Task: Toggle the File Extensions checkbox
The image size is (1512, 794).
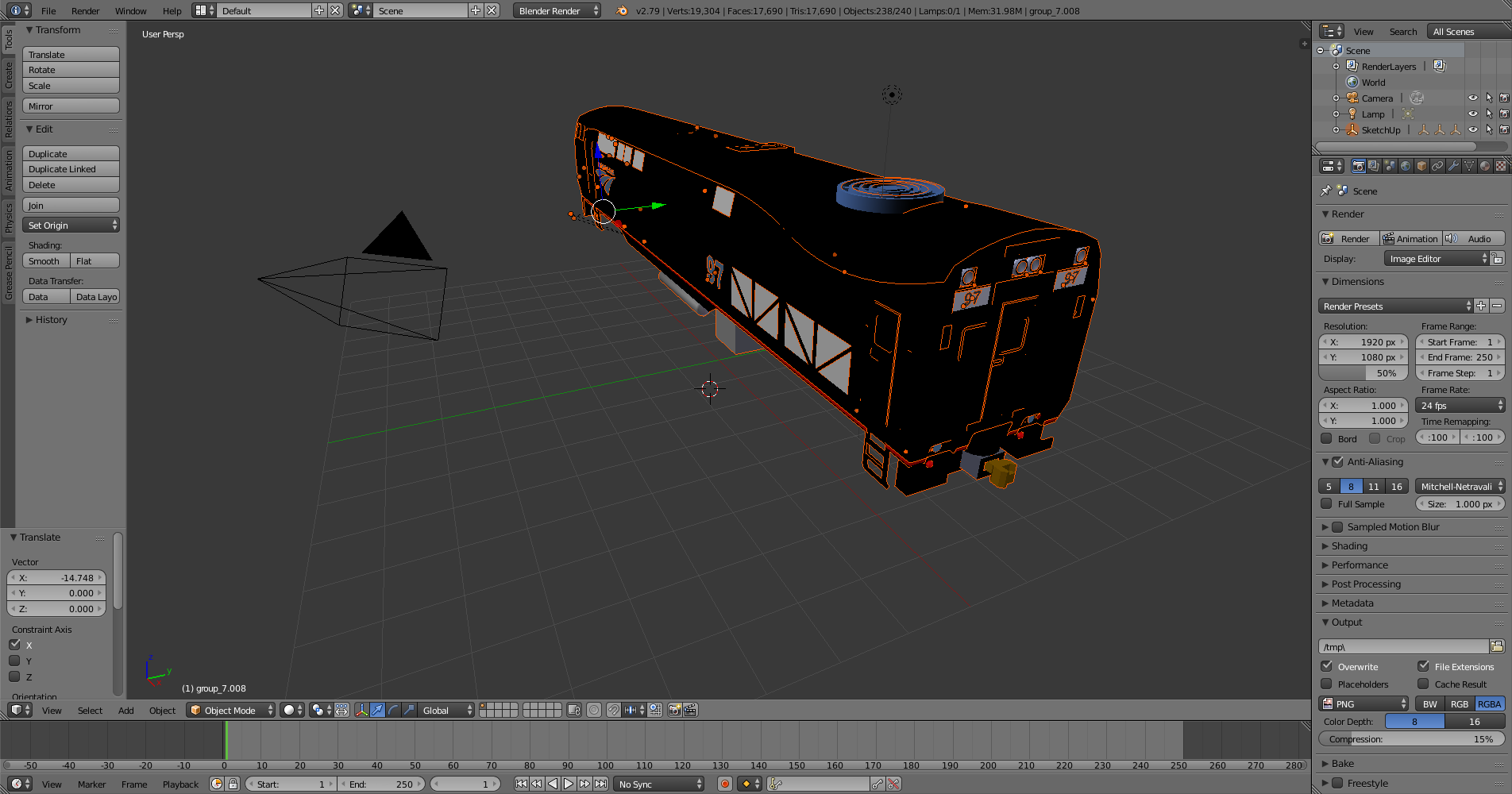Action: pyautogui.click(x=1423, y=666)
